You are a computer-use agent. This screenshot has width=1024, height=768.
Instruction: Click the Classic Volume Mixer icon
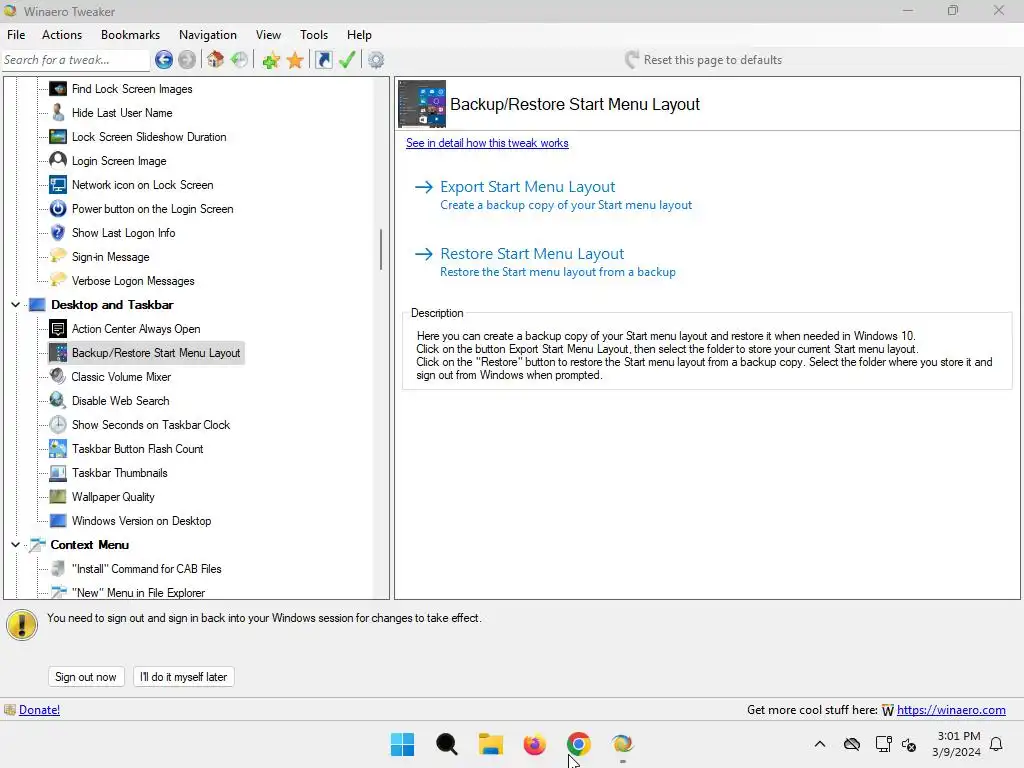58,377
